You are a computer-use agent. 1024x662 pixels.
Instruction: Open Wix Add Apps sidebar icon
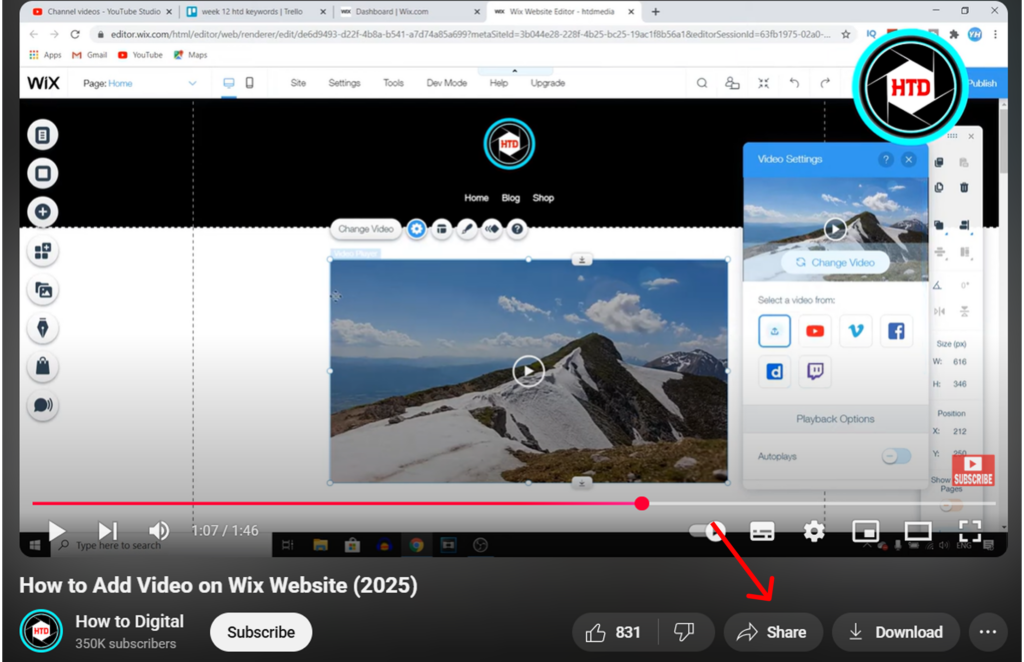pos(42,251)
